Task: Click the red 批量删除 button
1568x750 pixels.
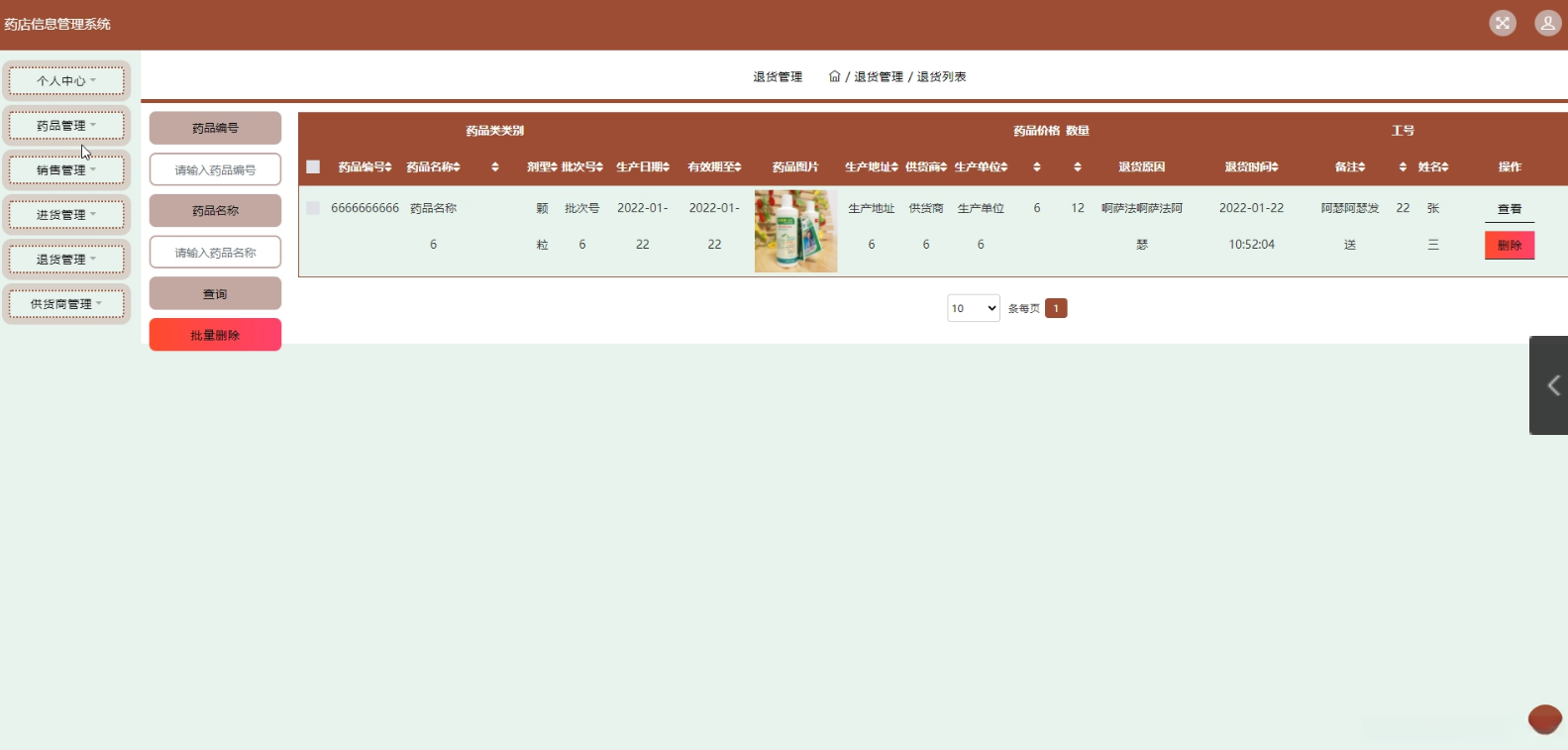Action: pyautogui.click(x=215, y=335)
